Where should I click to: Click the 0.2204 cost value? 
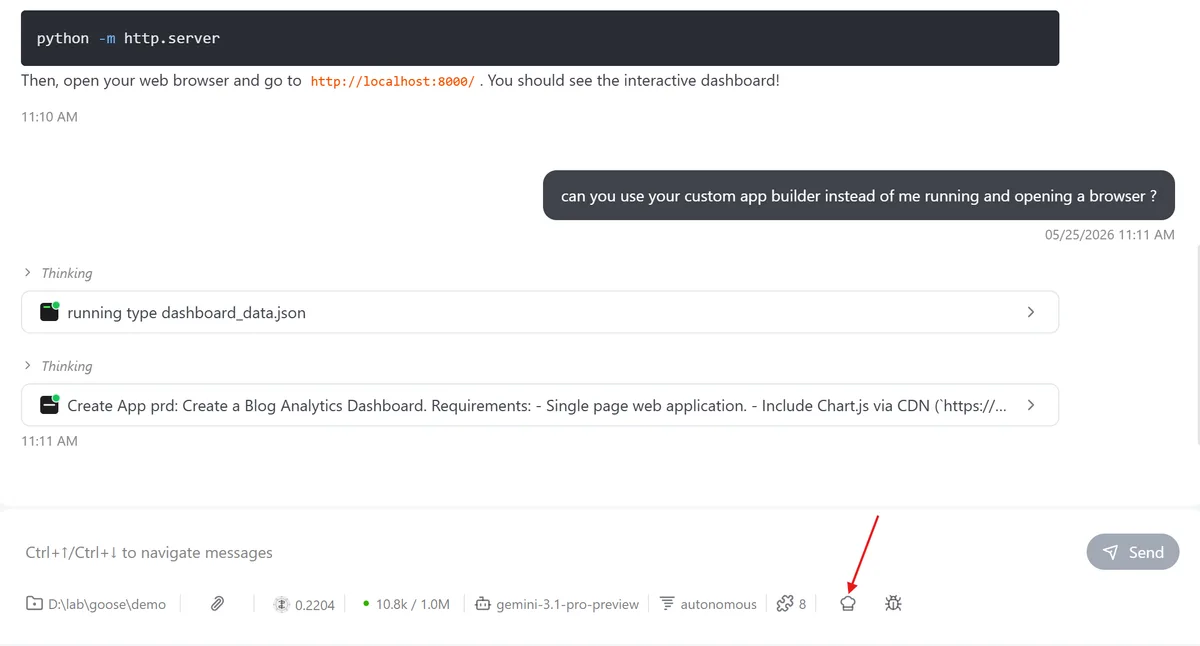point(314,604)
